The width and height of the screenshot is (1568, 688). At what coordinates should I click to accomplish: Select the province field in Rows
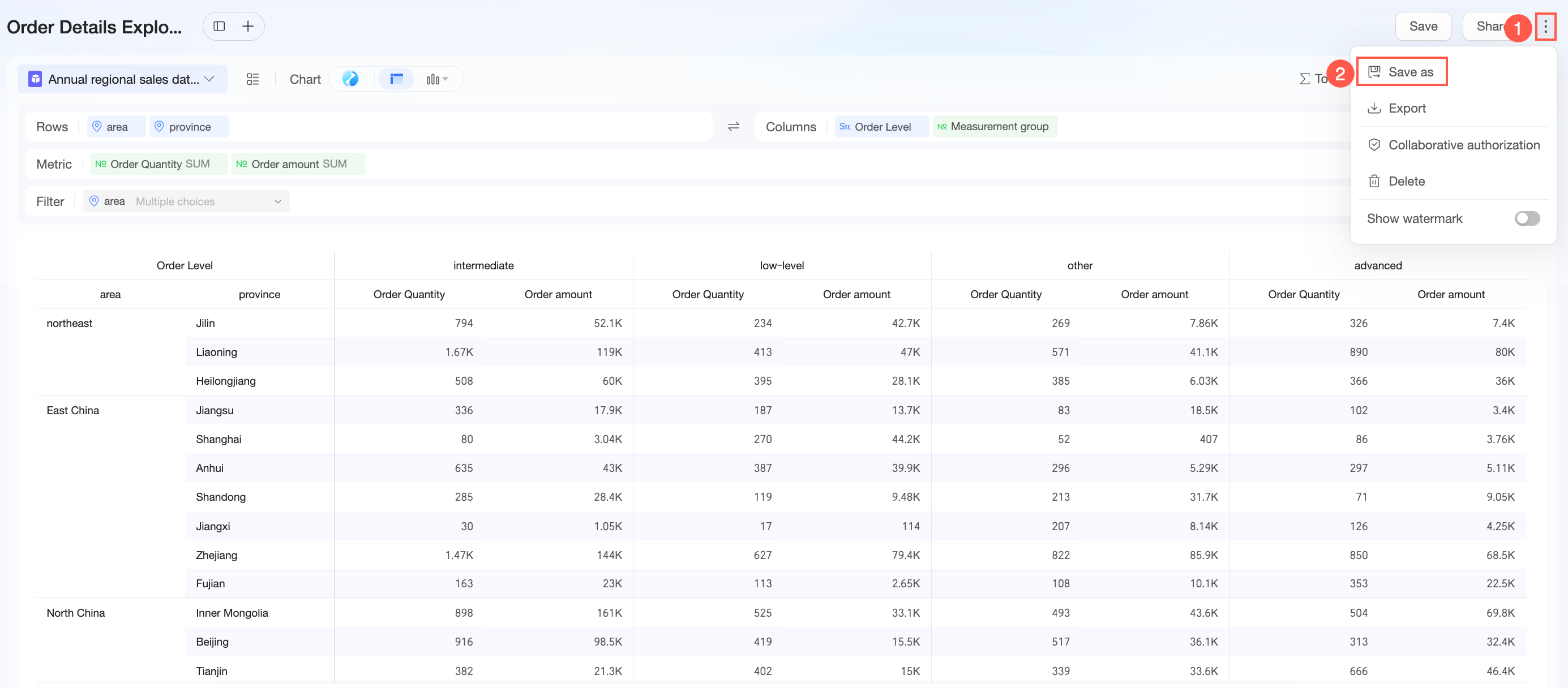(189, 127)
